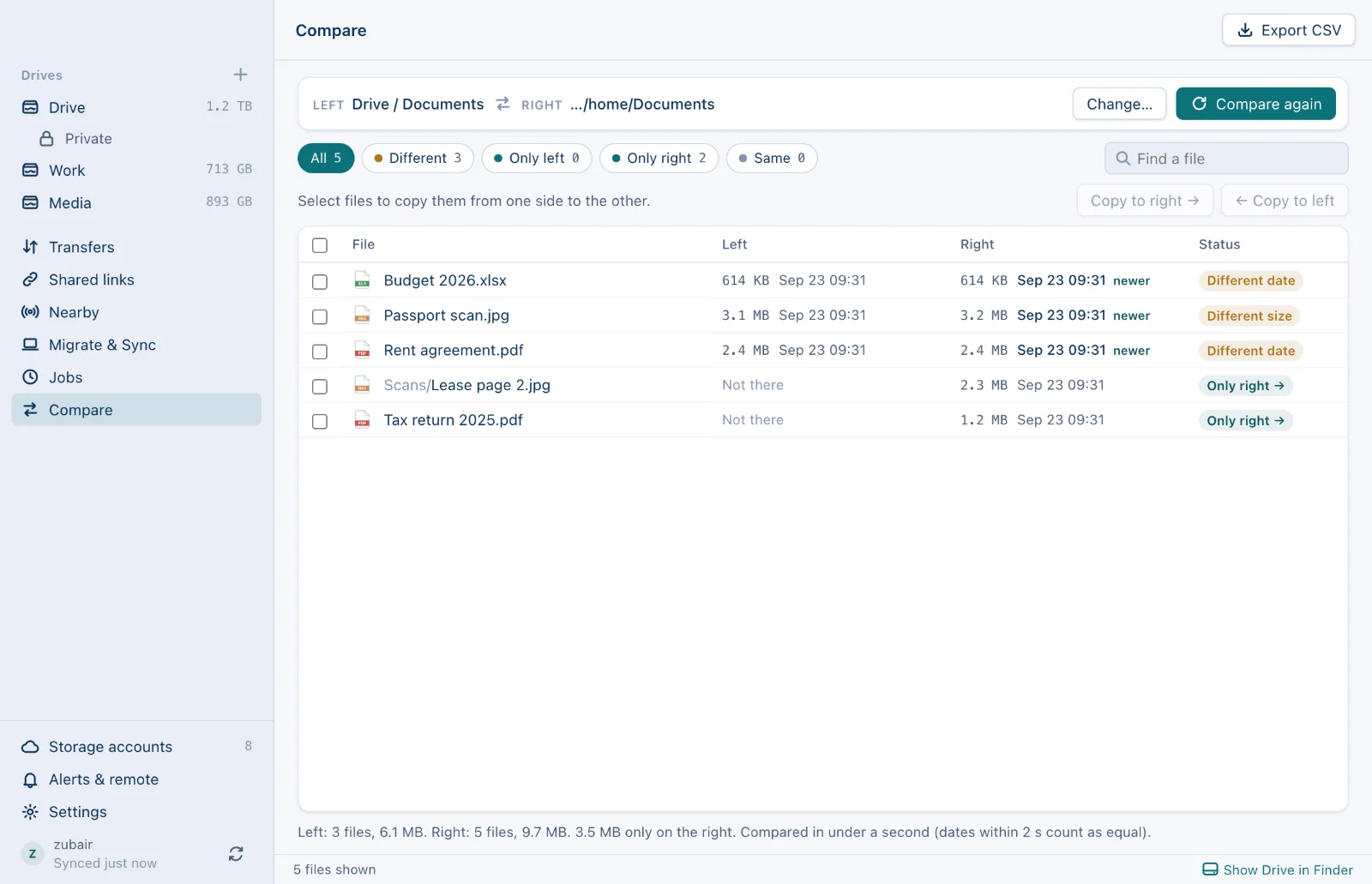Click the Work drive size 713 GB
This screenshot has height=884, width=1372.
(x=229, y=169)
